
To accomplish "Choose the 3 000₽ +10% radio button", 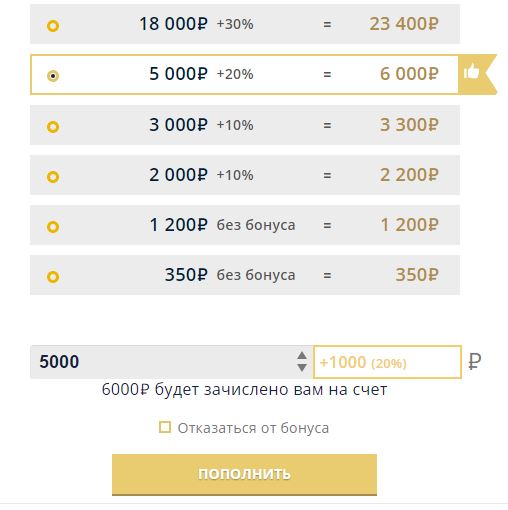I will [x=53, y=127].
